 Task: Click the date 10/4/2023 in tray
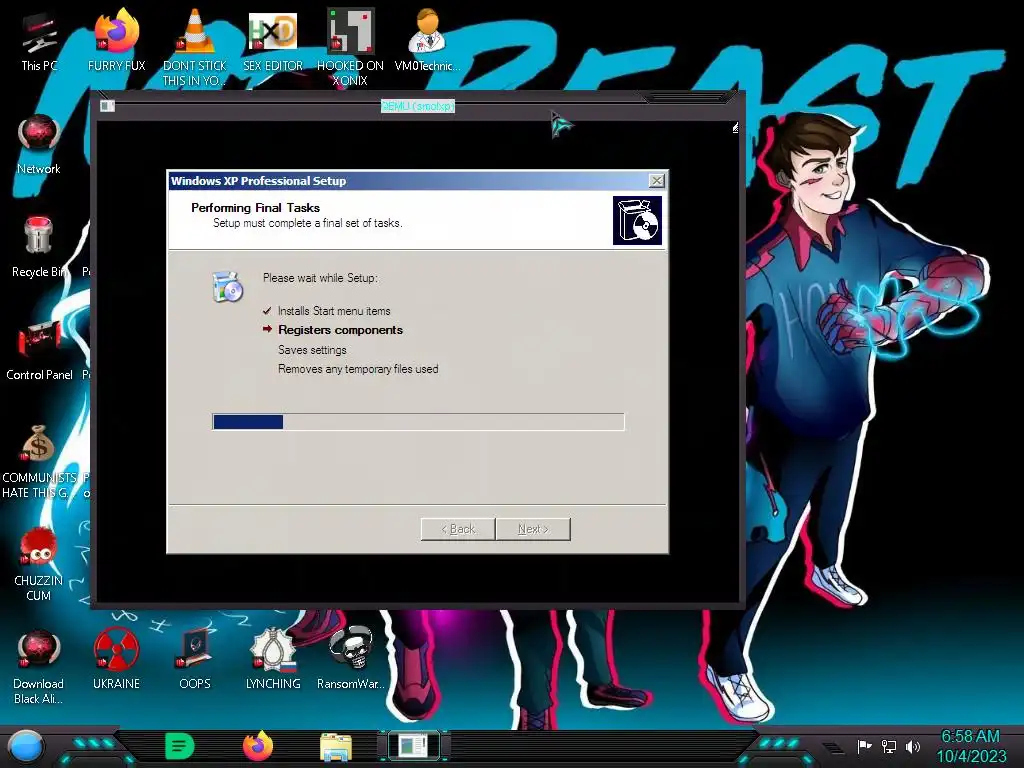(971, 756)
